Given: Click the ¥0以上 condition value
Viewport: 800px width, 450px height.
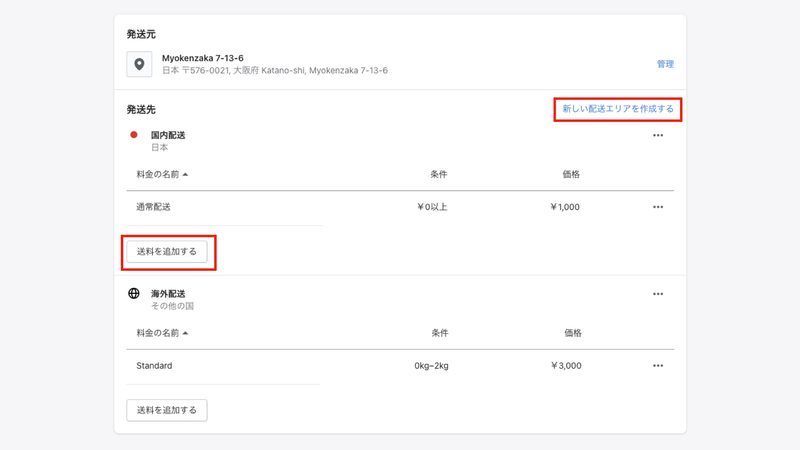Looking at the screenshot, I should (432, 207).
